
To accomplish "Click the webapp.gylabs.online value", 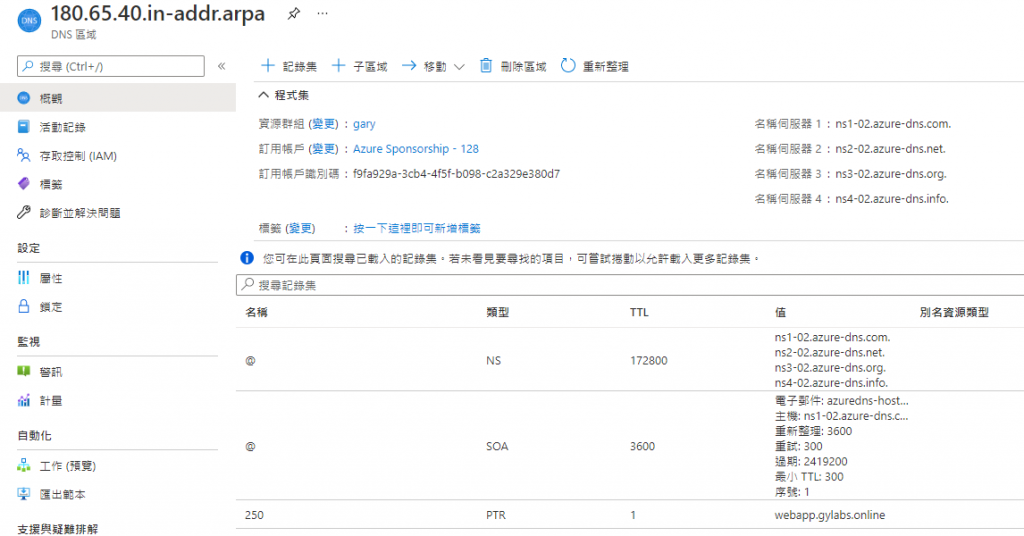I will pyautogui.click(x=829, y=515).
